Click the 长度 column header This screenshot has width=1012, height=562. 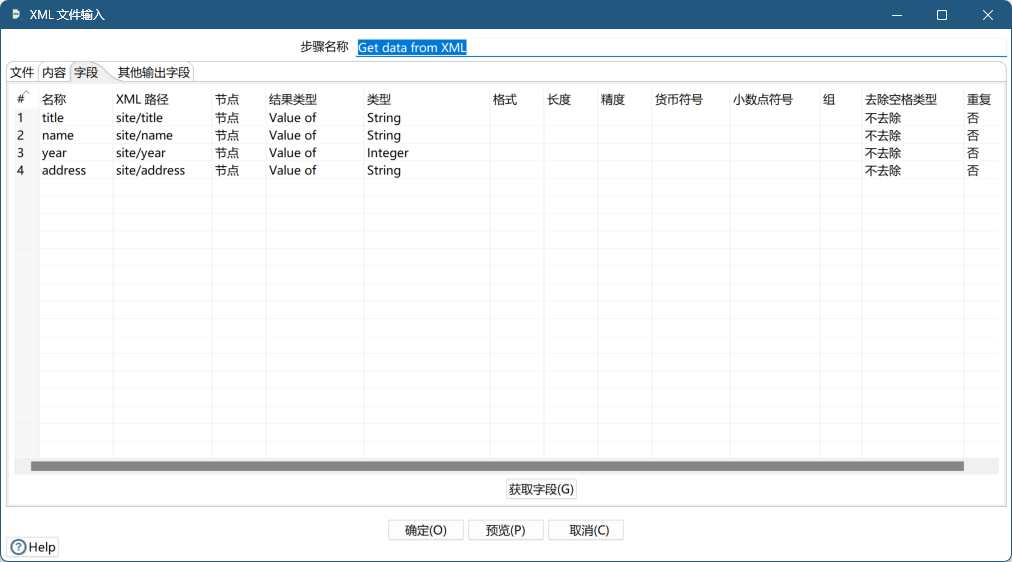[x=571, y=99]
